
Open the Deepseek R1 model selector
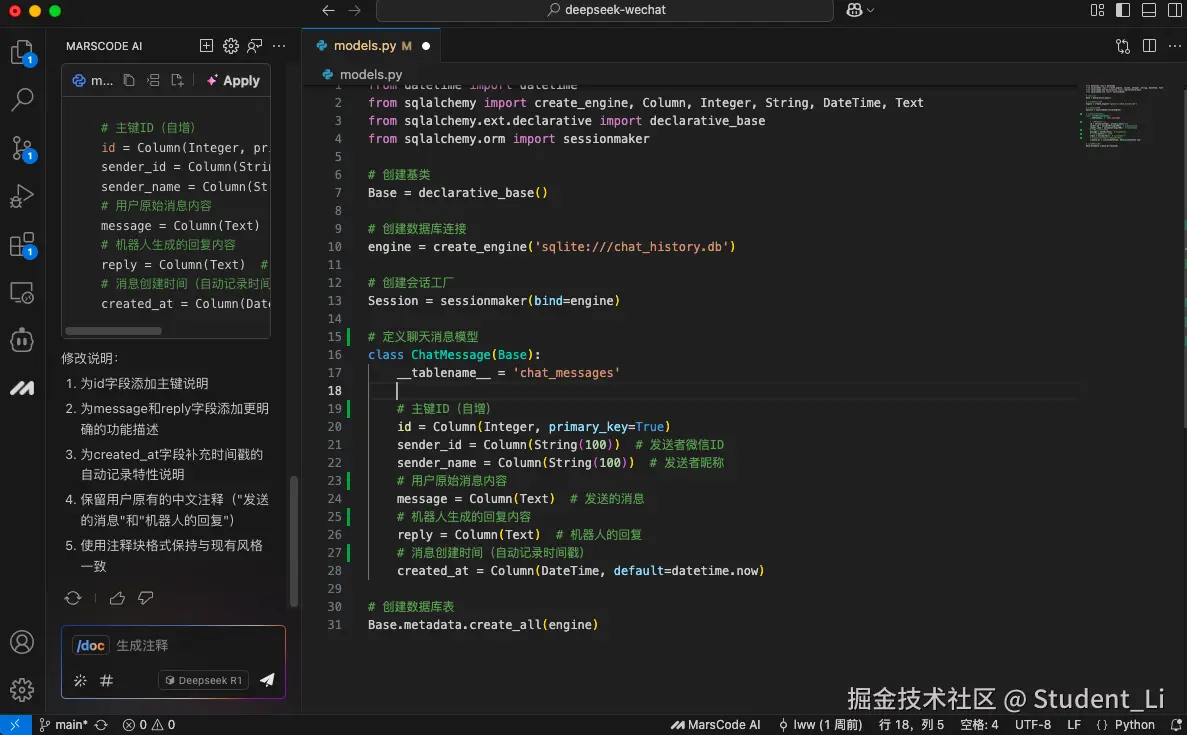tap(202, 680)
